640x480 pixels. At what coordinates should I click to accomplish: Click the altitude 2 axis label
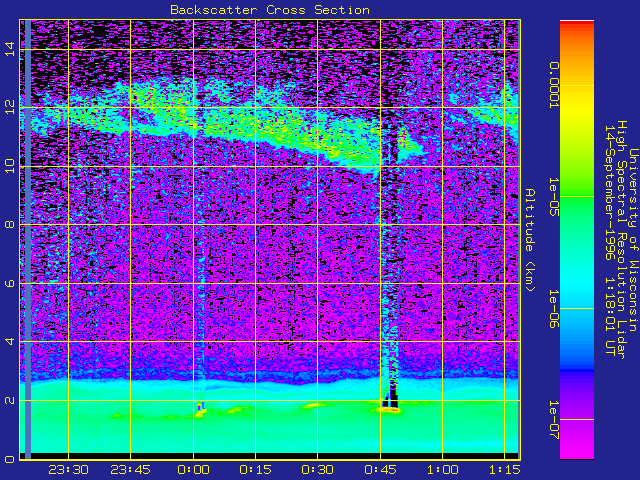point(10,400)
